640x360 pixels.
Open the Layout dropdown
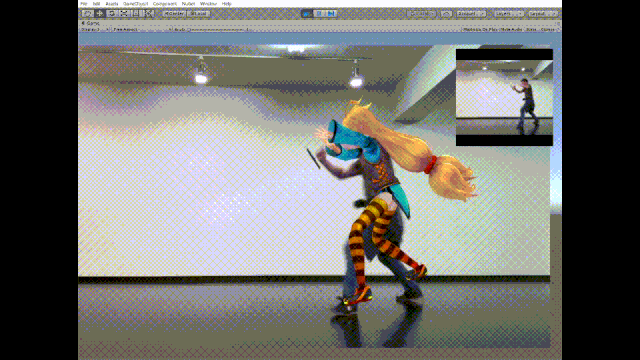pos(542,13)
